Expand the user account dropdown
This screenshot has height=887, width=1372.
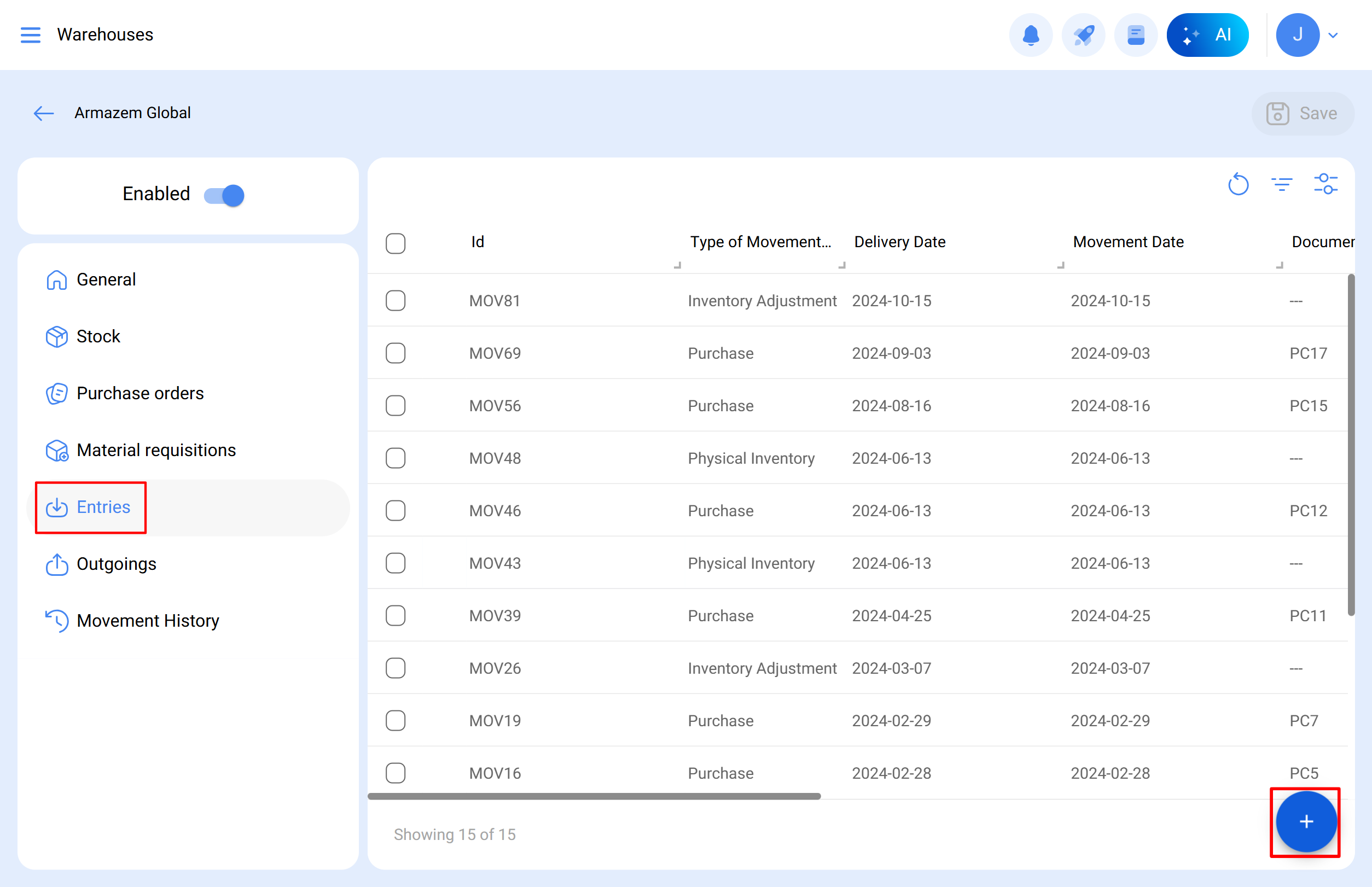pos(1333,34)
